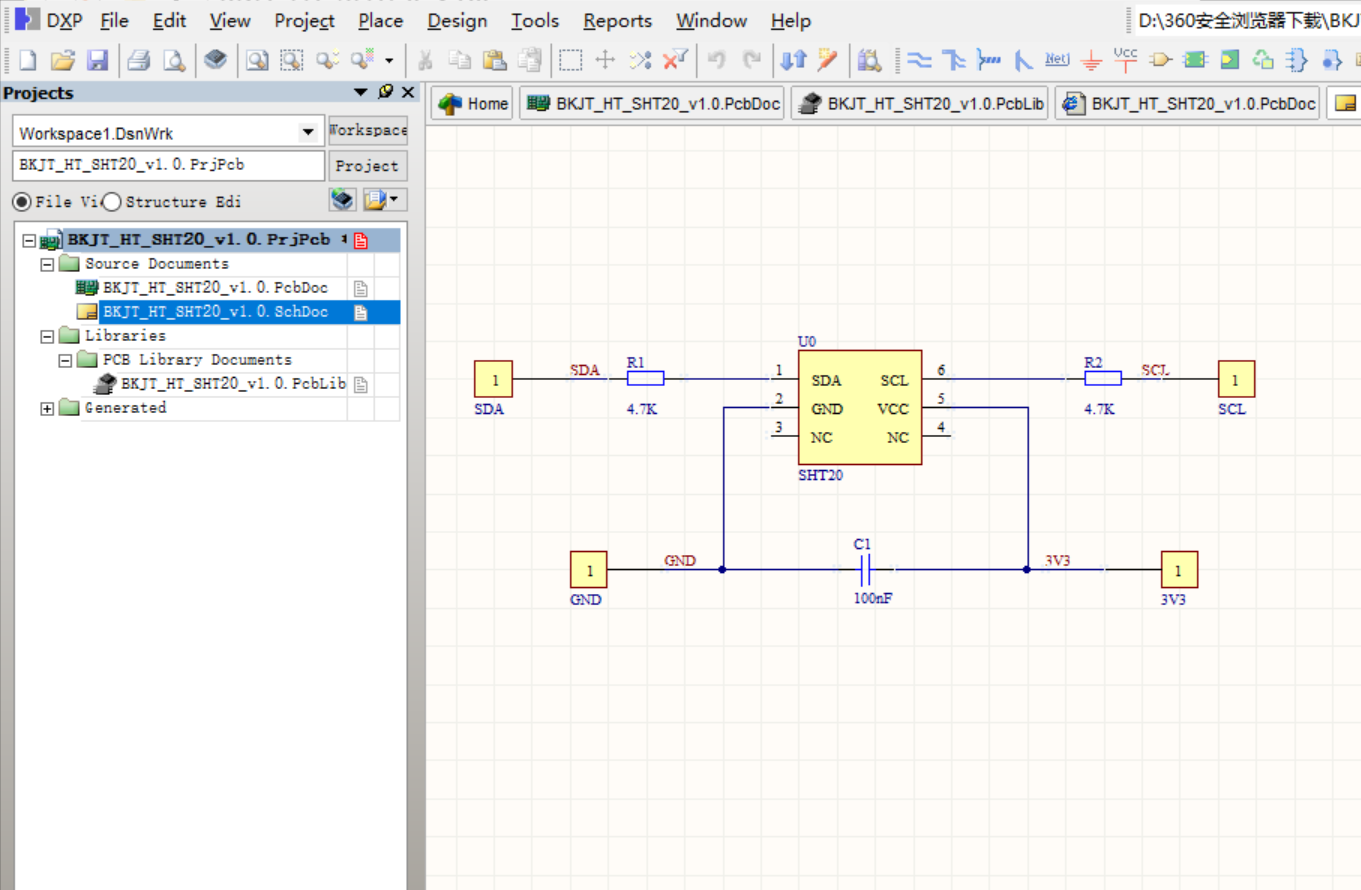This screenshot has height=890, width=1361.
Task: Place a sheet entry with the yellow-green icon
Action: pyautogui.click(x=1229, y=60)
